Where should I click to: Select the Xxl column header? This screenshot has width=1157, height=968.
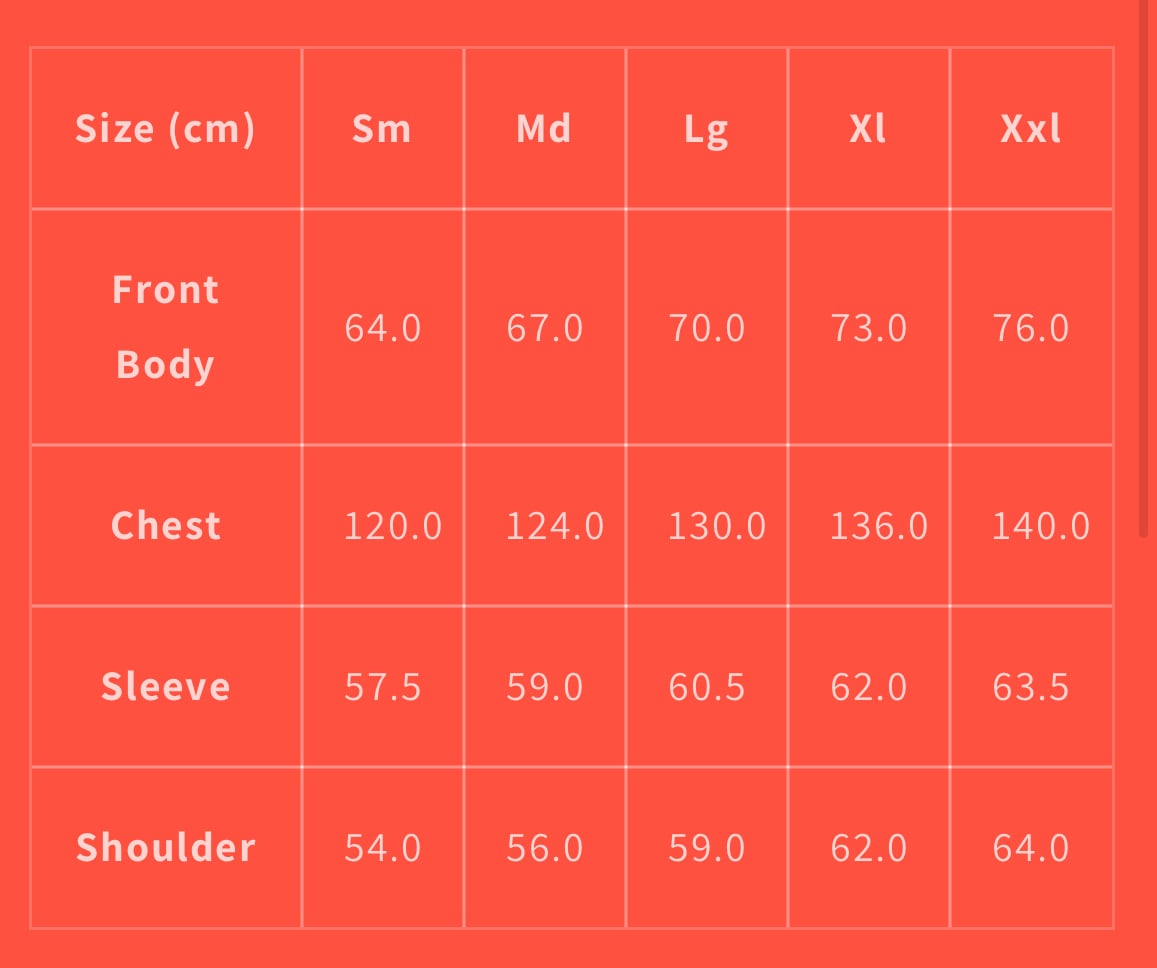pyautogui.click(x=1031, y=129)
